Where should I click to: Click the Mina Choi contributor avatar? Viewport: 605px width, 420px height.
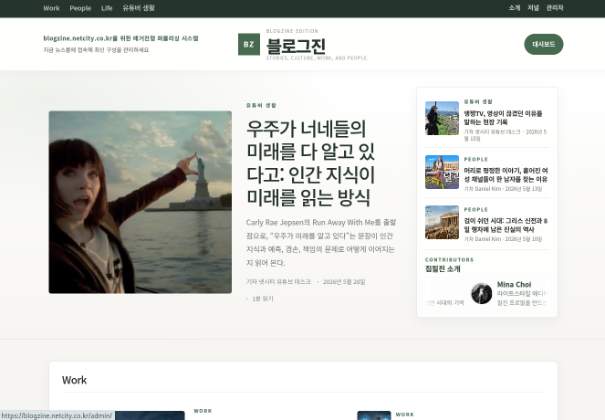click(x=482, y=293)
